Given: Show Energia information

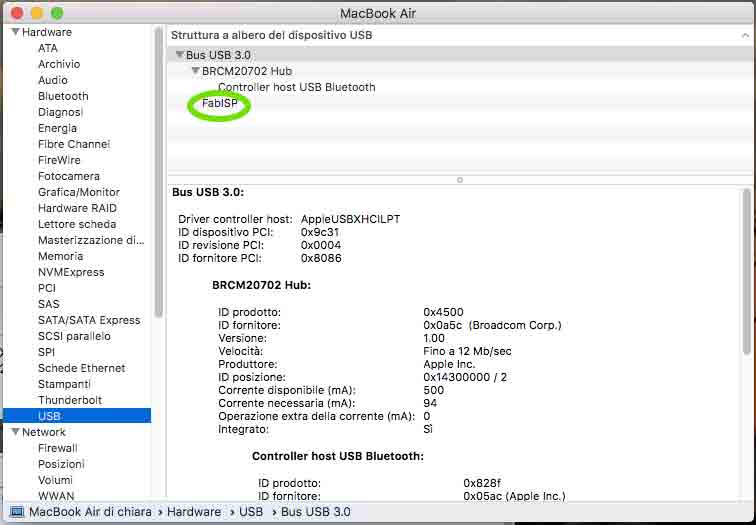Looking at the screenshot, I should [57, 128].
